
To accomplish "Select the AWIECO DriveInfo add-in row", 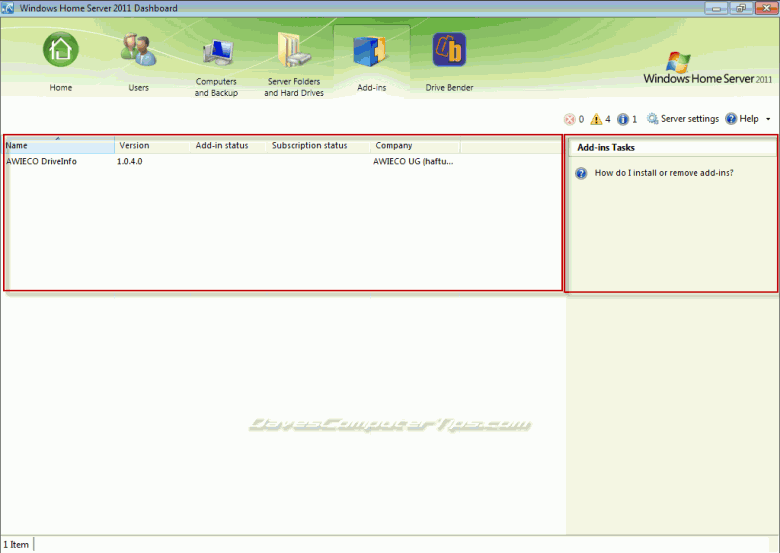I will (x=283, y=161).
